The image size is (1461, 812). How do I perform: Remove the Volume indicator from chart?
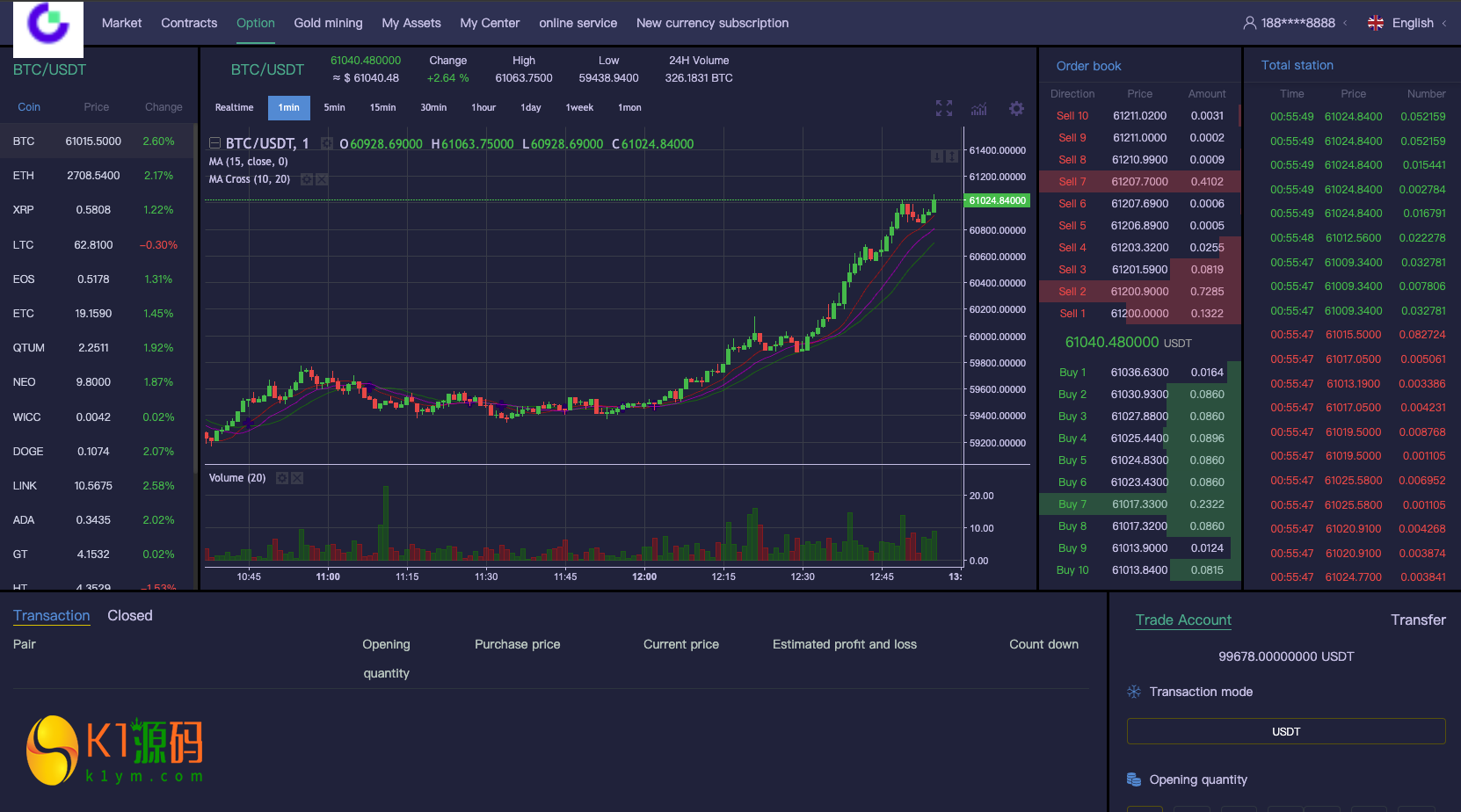(x=297, y=478)
